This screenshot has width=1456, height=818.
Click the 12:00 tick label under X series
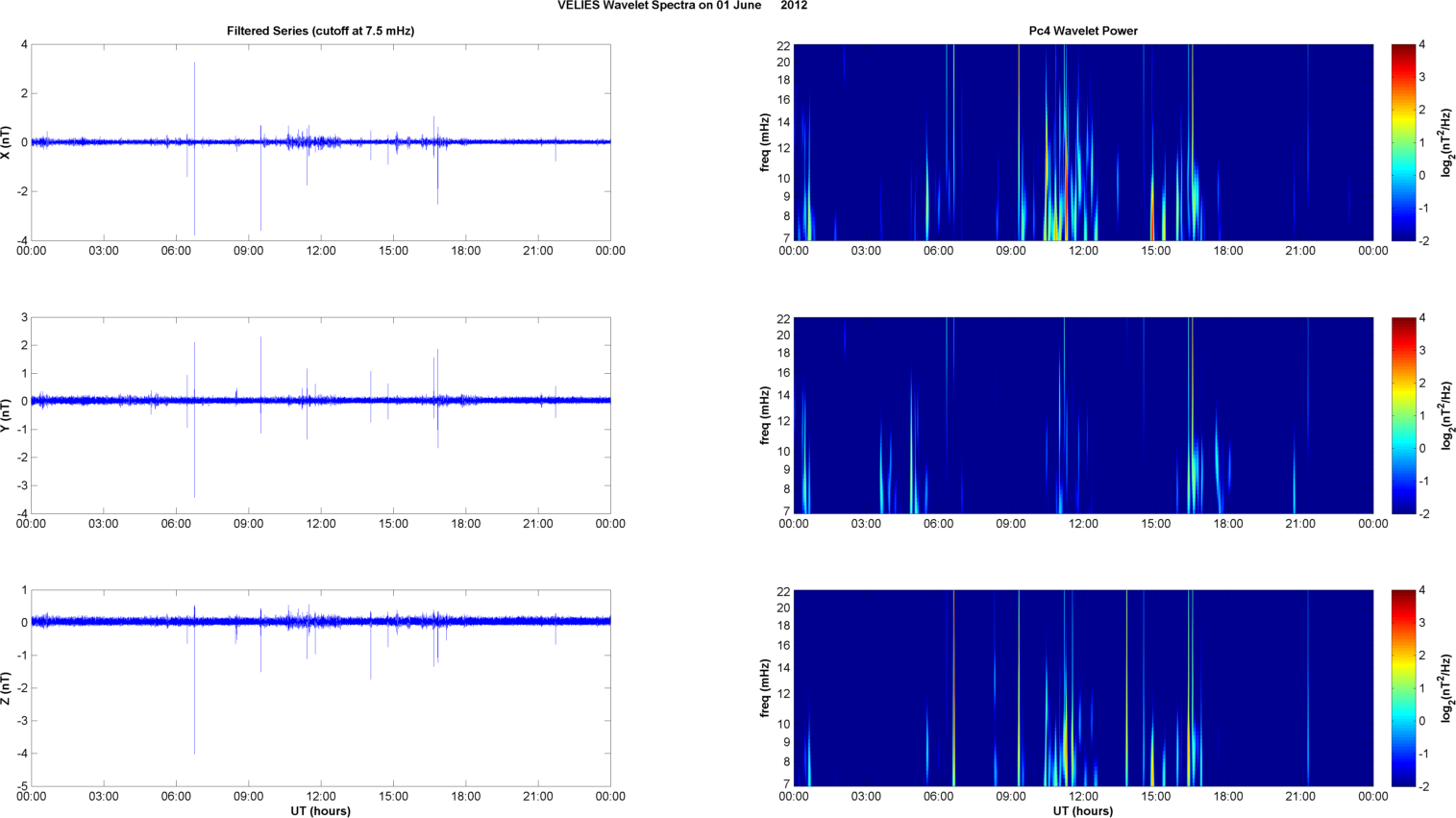click(320, 251)
